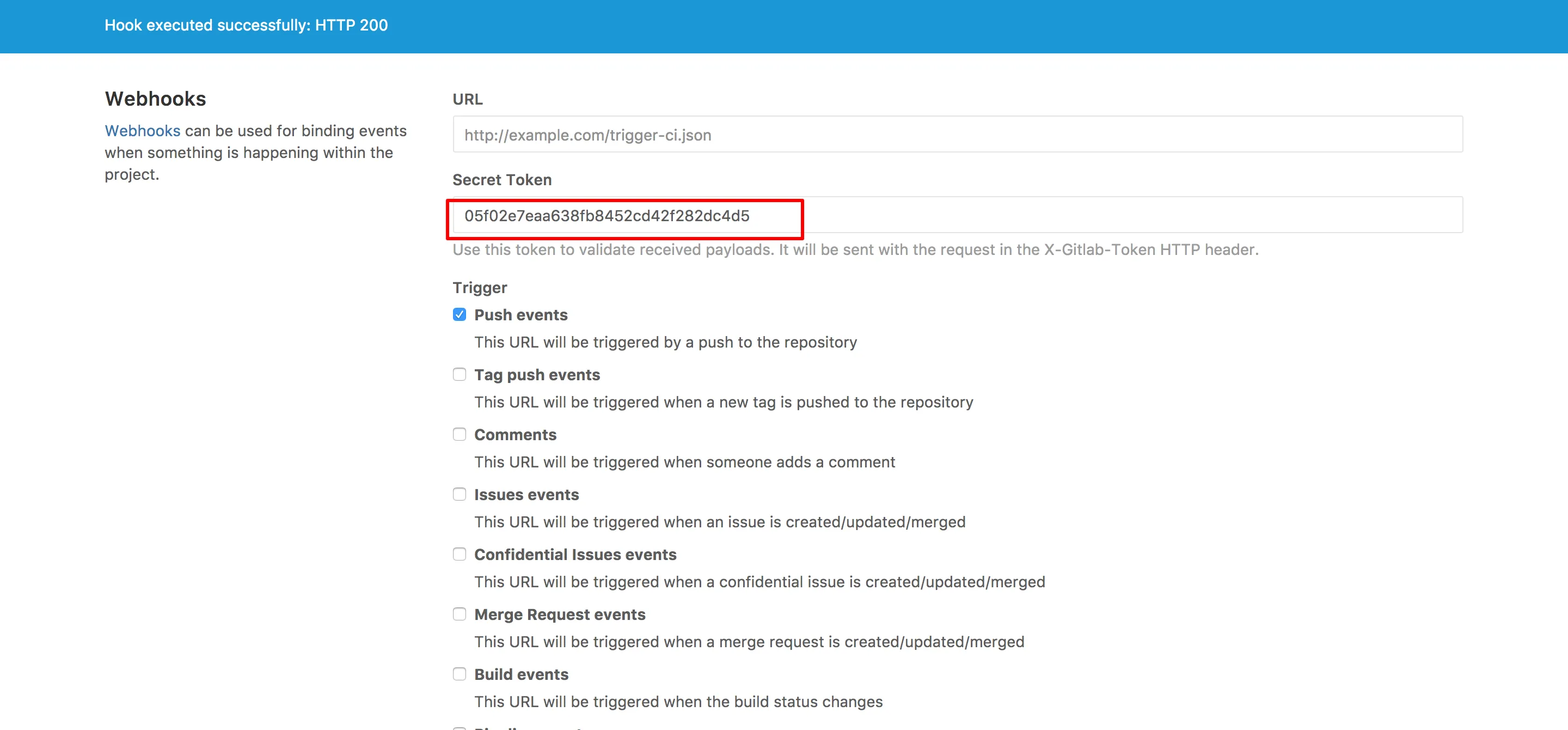Screen dimensions: 1568x730
Task: Click the "Issues events" label text
Action: [x=526, y=495]
